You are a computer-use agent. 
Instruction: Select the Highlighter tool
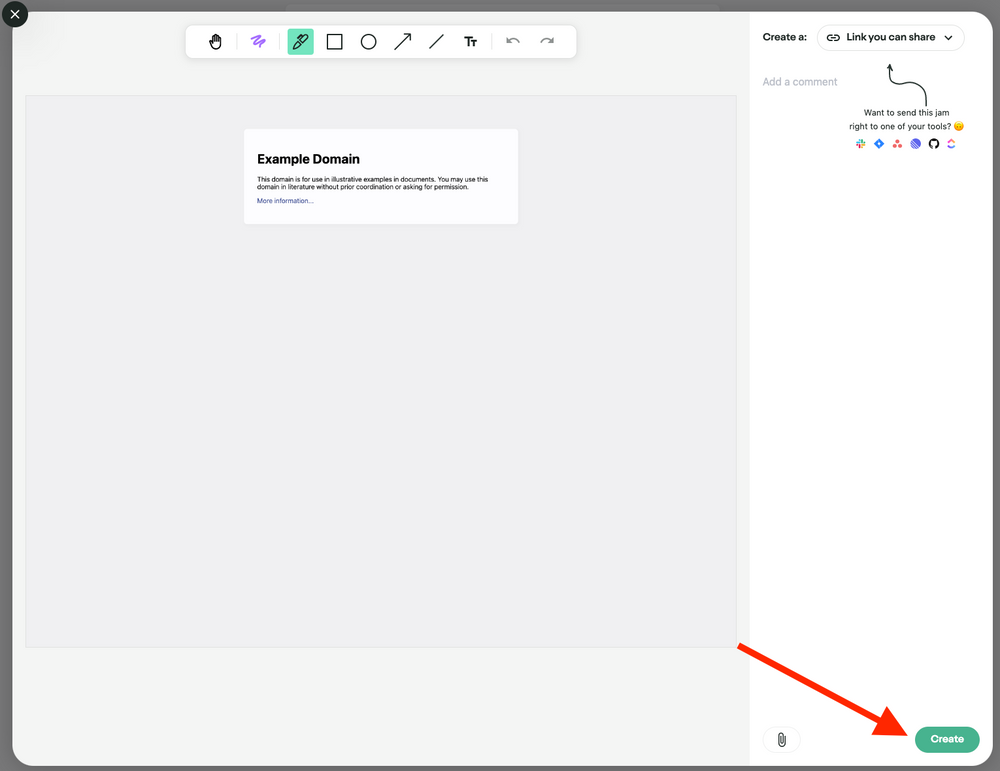click(300, 41)
